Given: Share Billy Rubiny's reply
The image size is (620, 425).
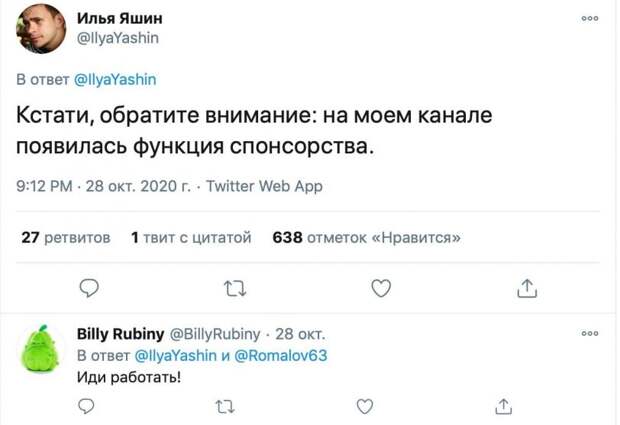Looking at the screenshot, I should (504, 406).
